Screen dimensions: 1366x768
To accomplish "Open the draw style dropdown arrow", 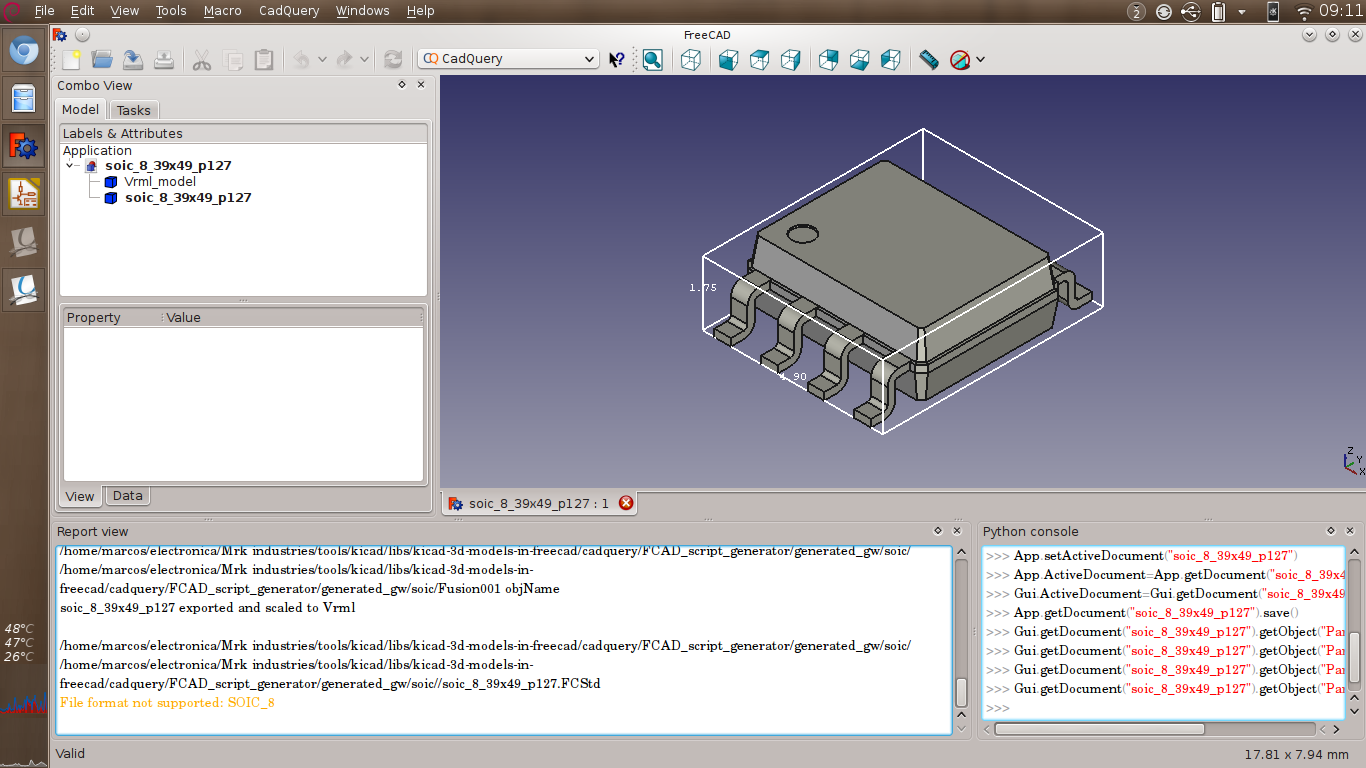I will click(x=981, y=60).
